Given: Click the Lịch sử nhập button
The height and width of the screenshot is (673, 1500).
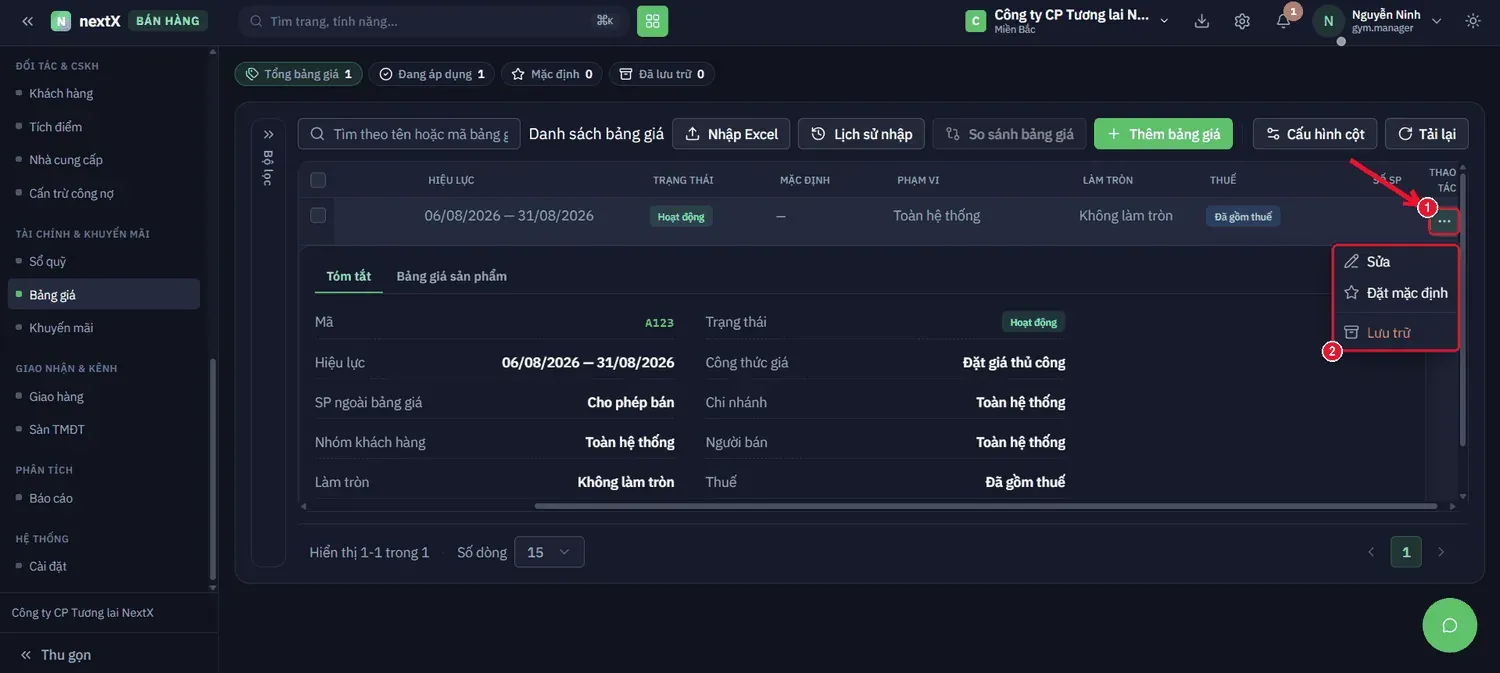Looking at the screenshot, I should click(x=861, y=134).
